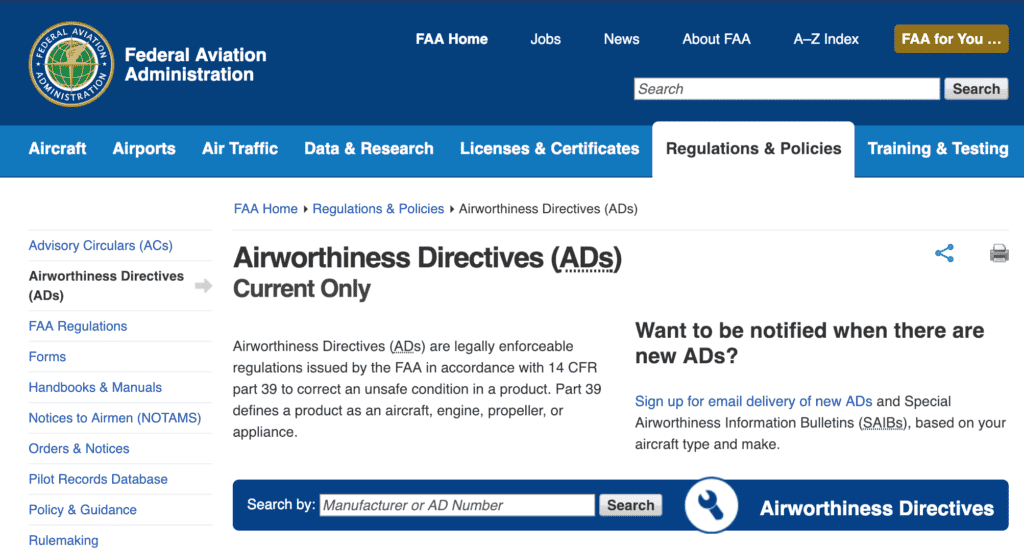The image size is (1024, 550).
Task: Share this page via share icon
Action: [x=944, y=253]
